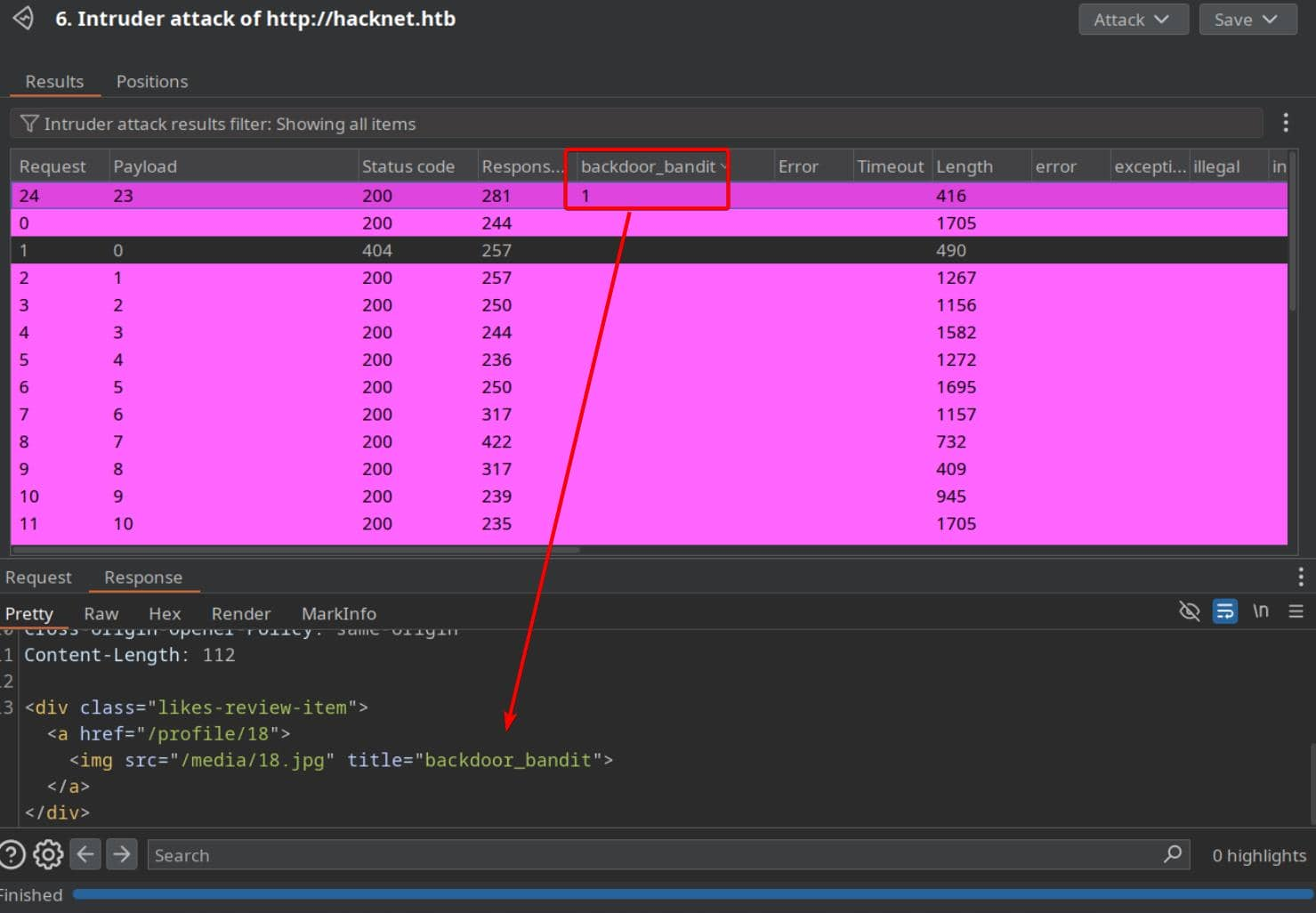
Task: Toggle line wrapping in the response viewer
Action: 1224,611
